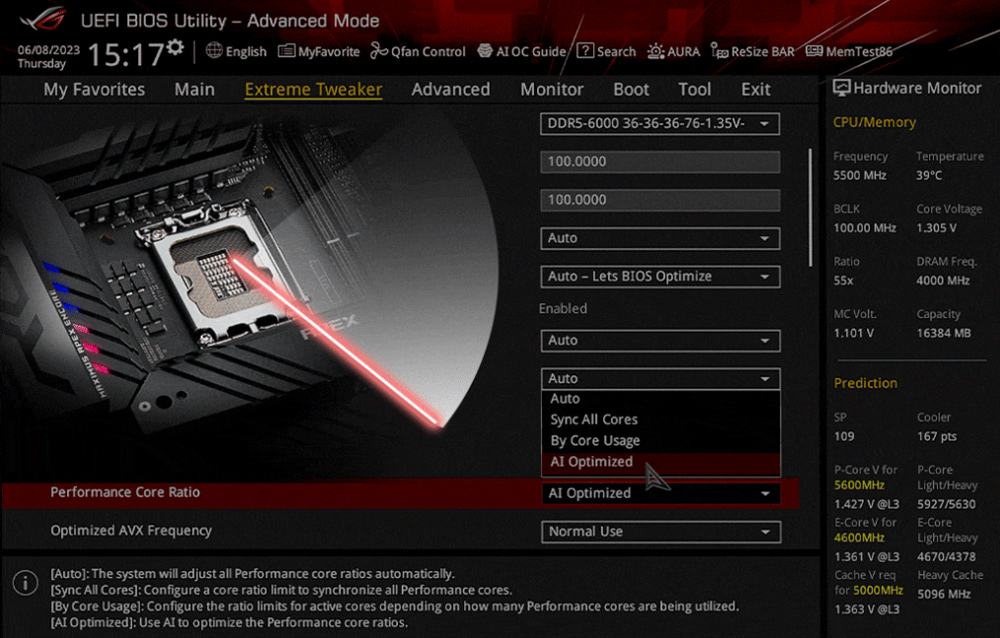Expand the DDR5-6000 memory preset dropdown

coord(660,123)
